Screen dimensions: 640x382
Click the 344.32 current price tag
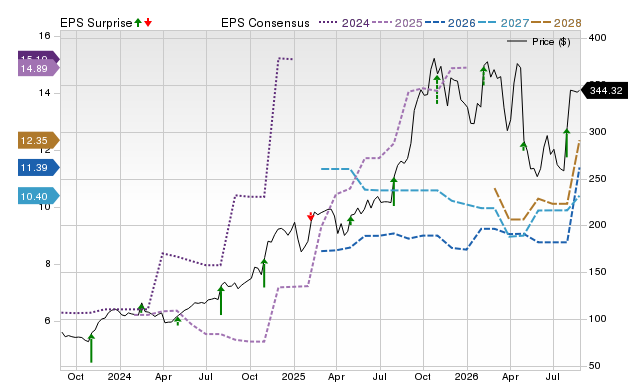[604, 91]
